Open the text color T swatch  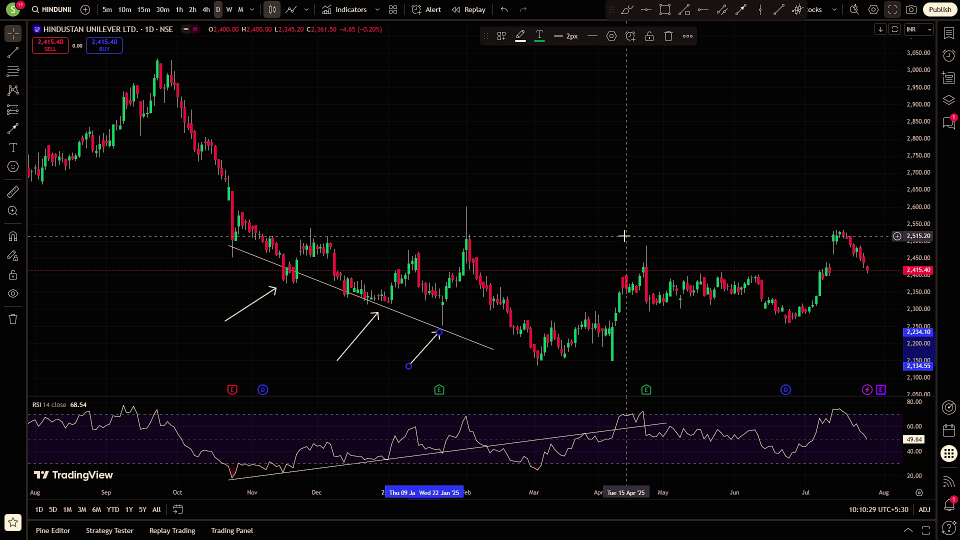point(539,36)
